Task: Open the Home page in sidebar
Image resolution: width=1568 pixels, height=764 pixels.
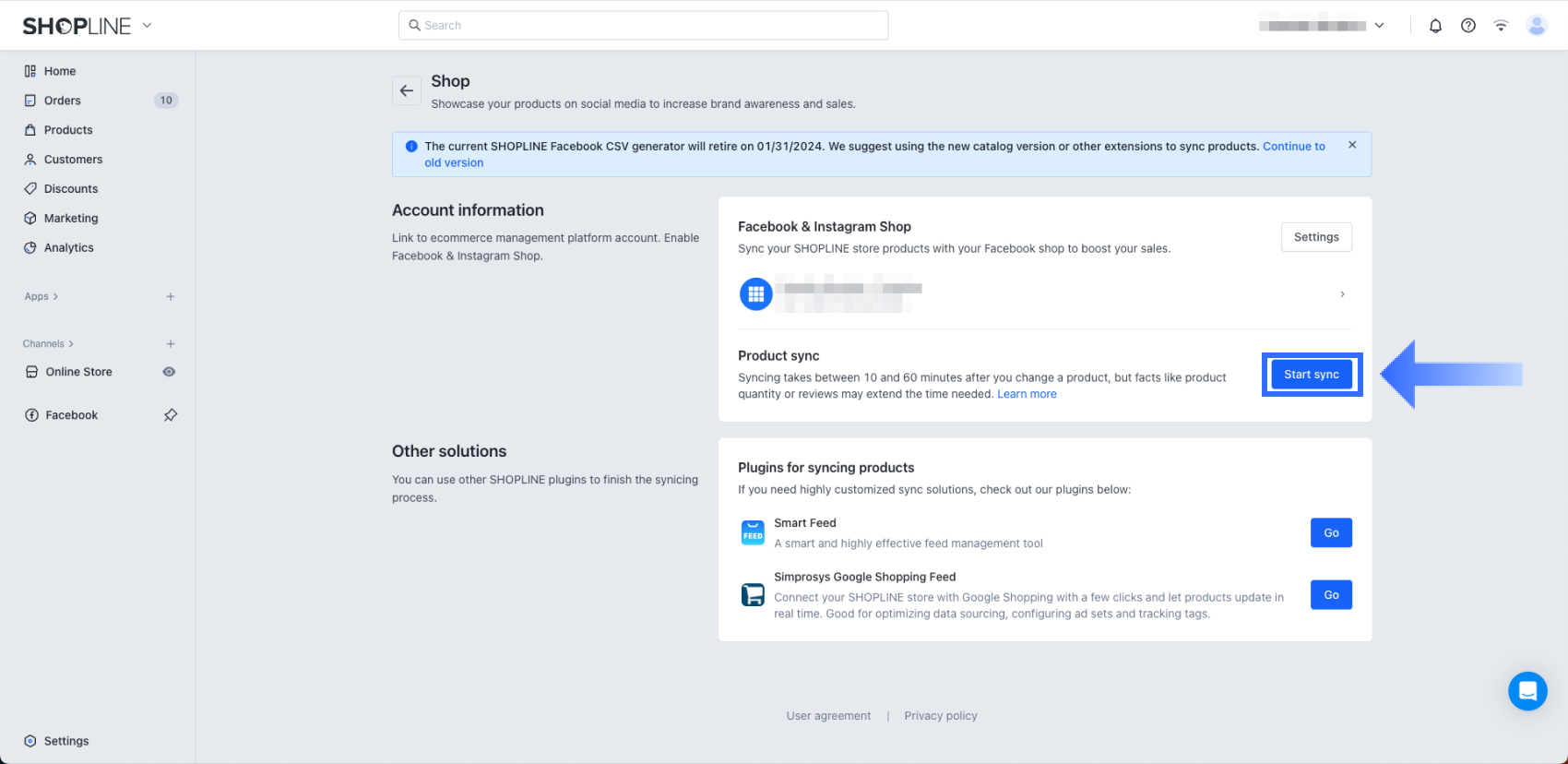Action: click(x=60, y=71)
